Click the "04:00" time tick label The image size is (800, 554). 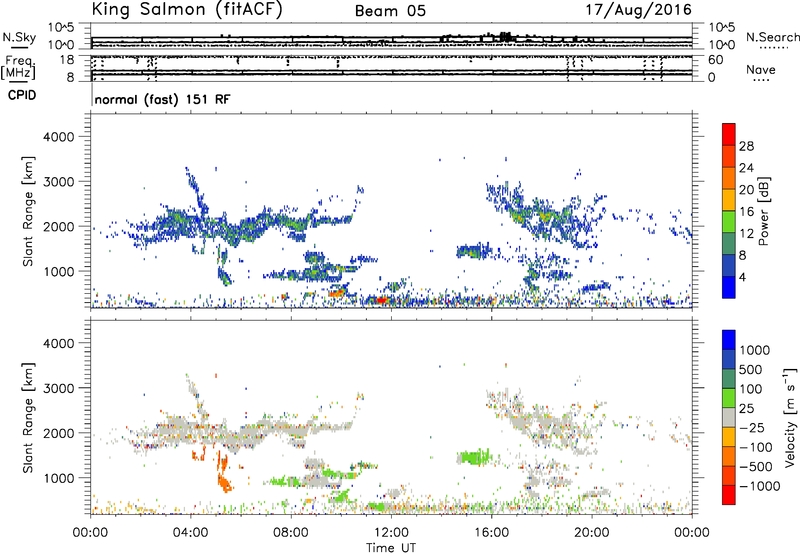pos(191,533)
